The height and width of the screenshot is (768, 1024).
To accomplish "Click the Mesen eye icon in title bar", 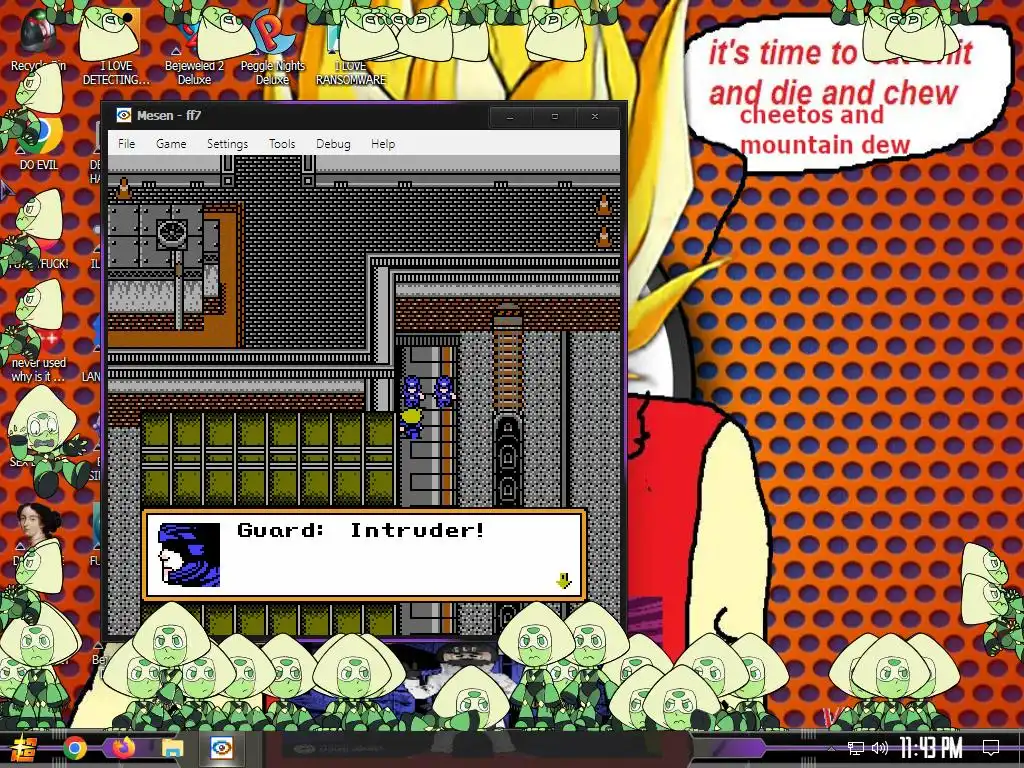I will (x=123, y=116).
